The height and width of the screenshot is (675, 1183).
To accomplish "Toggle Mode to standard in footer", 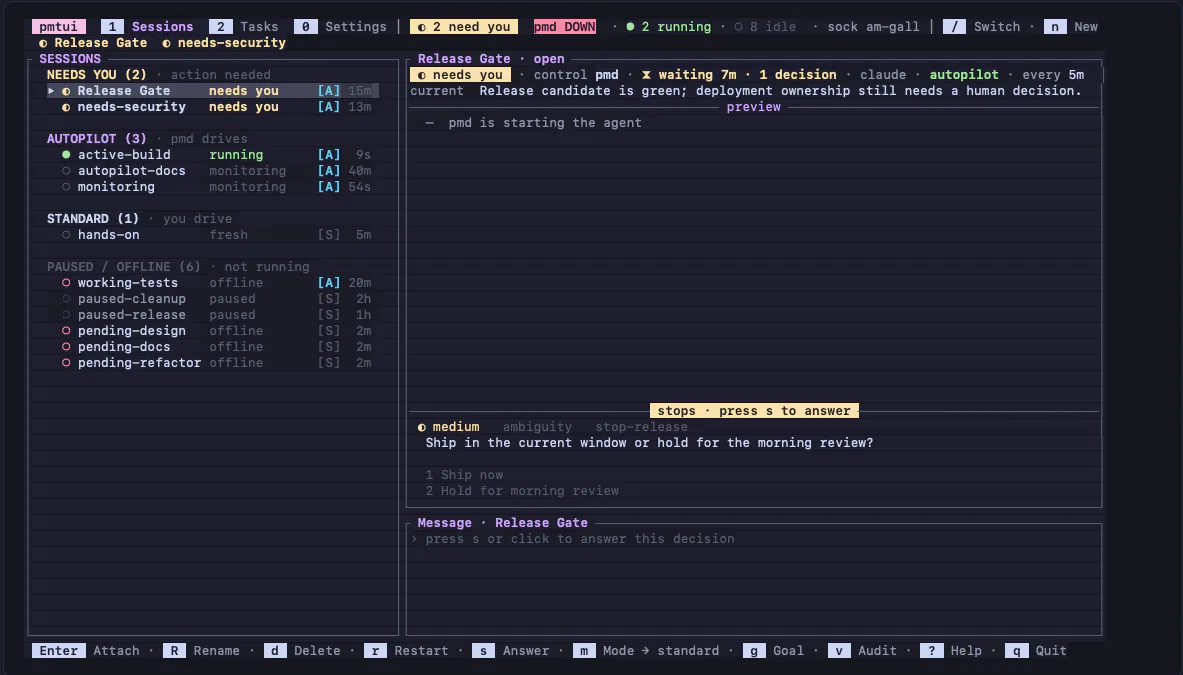I will click(x=646, y=650).
